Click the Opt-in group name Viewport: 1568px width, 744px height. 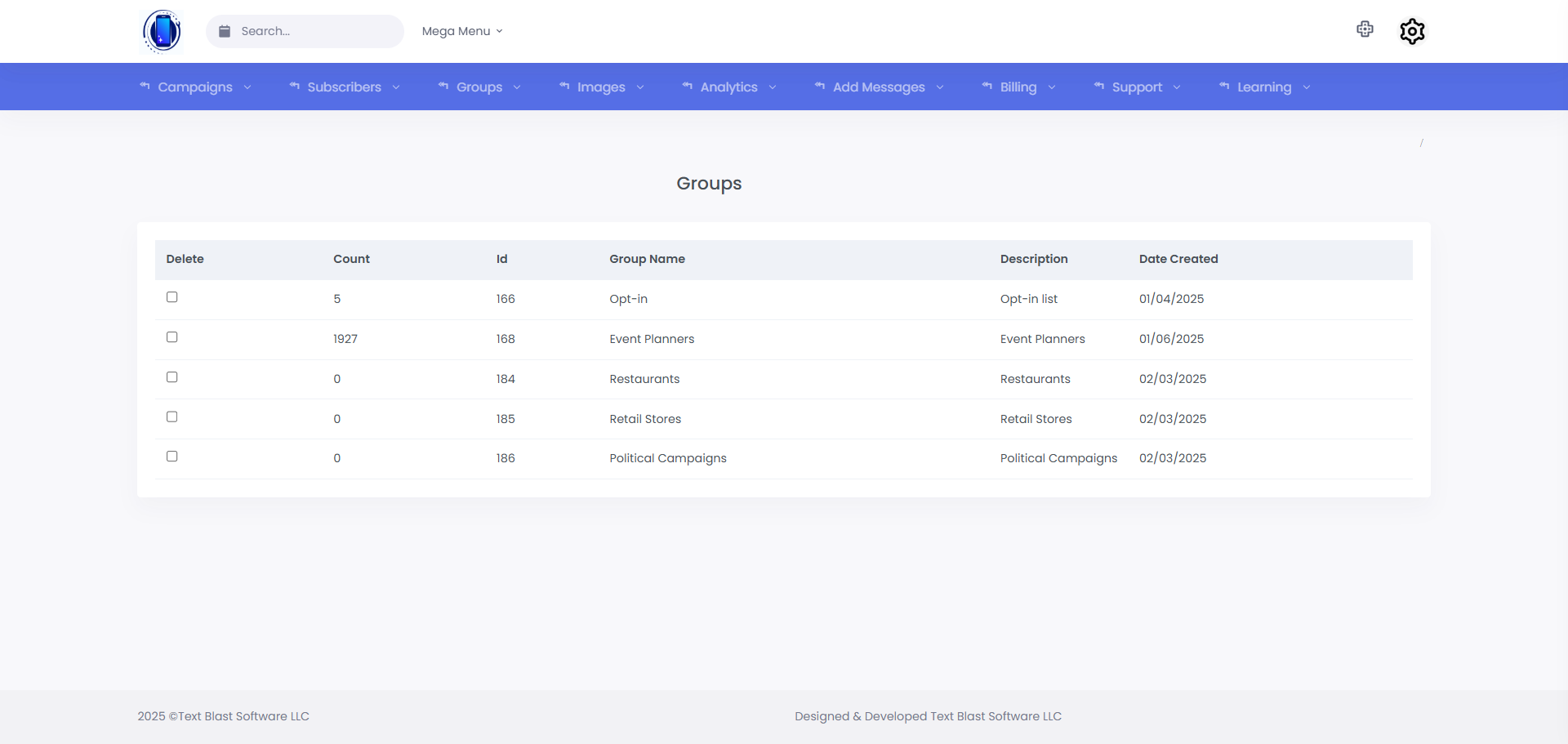coord(628,299)
